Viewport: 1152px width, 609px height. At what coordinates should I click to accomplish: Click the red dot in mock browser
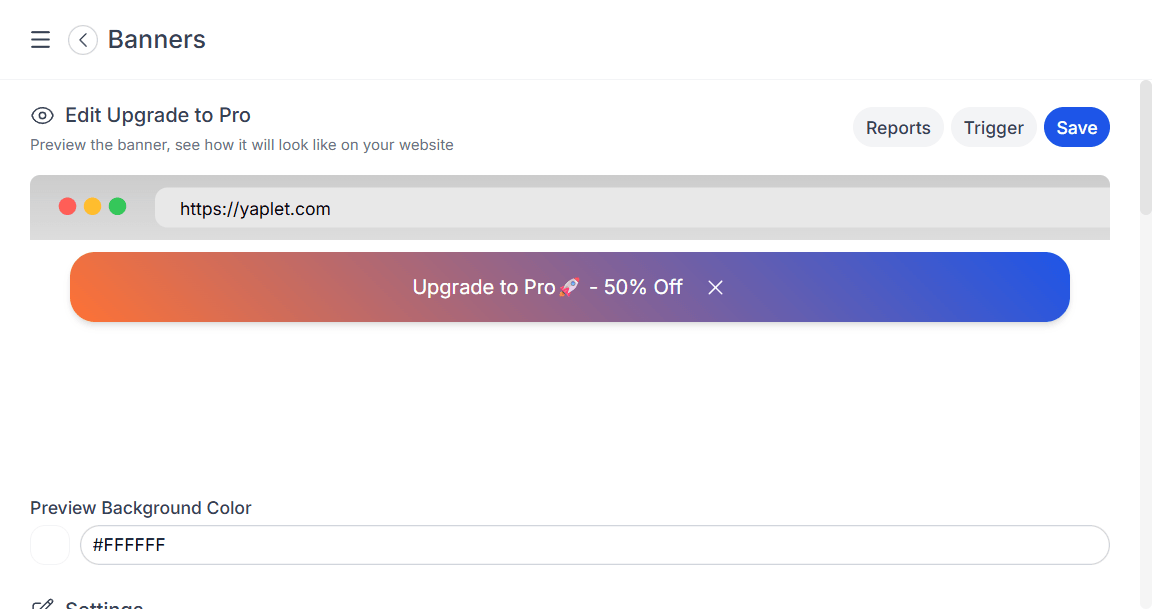pos(68,207)
